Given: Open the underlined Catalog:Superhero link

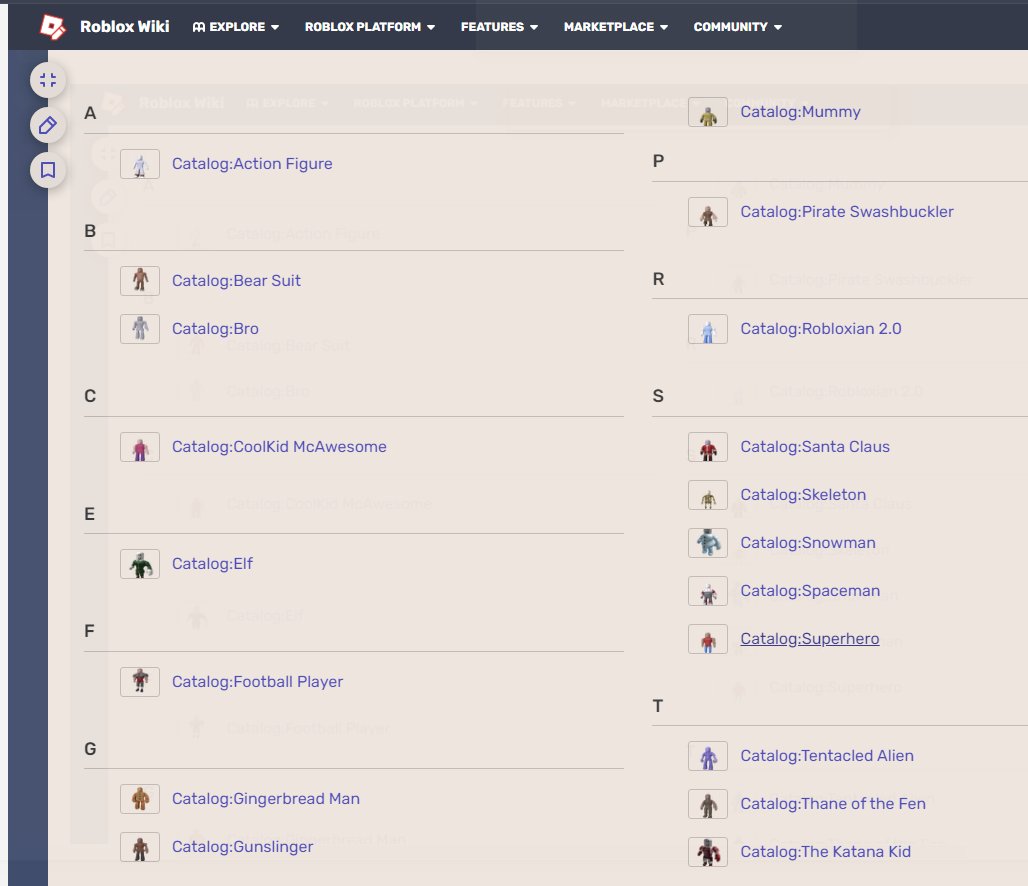Looking at the screenshot, I should pos(810,639).
